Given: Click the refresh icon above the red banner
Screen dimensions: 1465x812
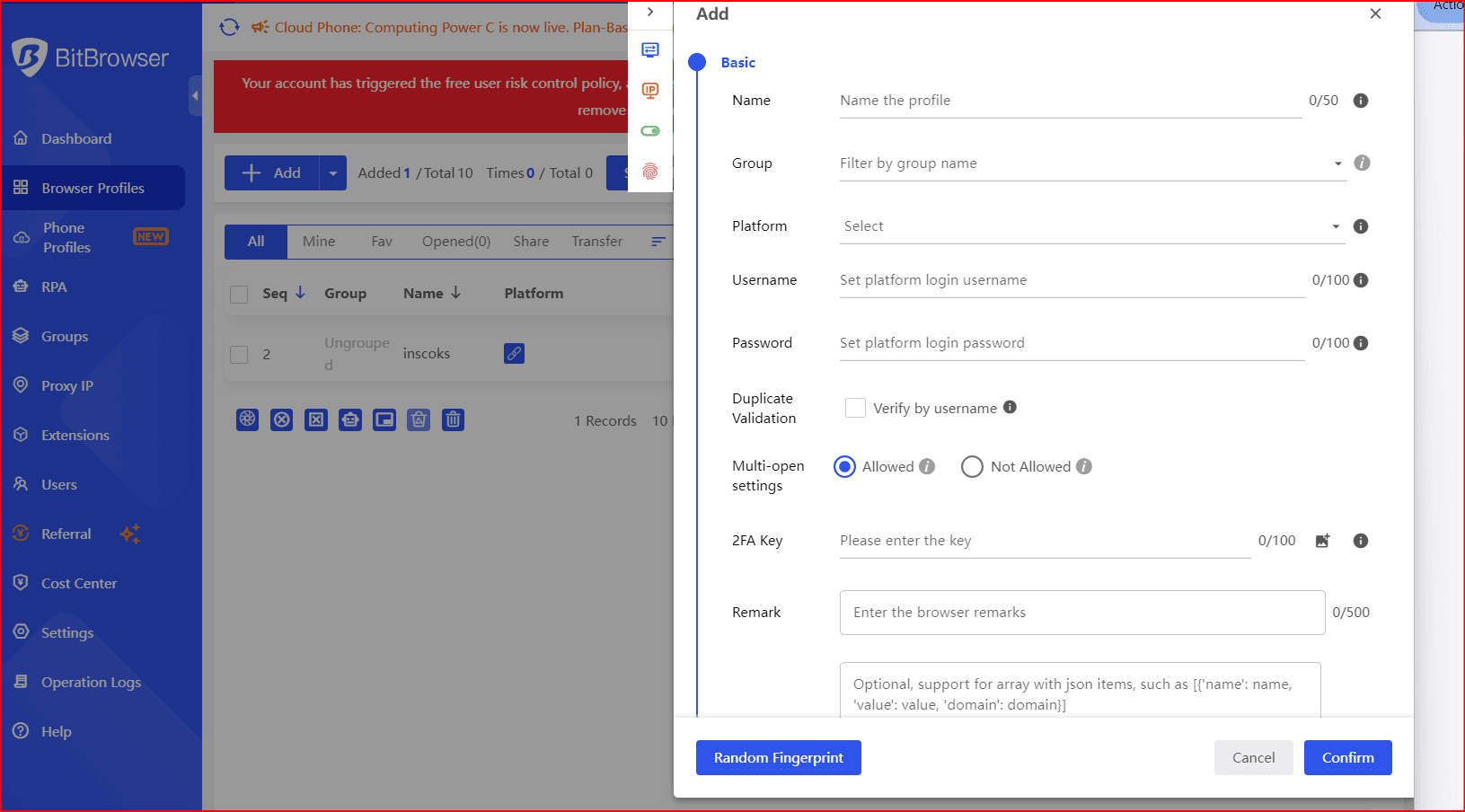Looking at the screenshot, I should coord(230,27).
